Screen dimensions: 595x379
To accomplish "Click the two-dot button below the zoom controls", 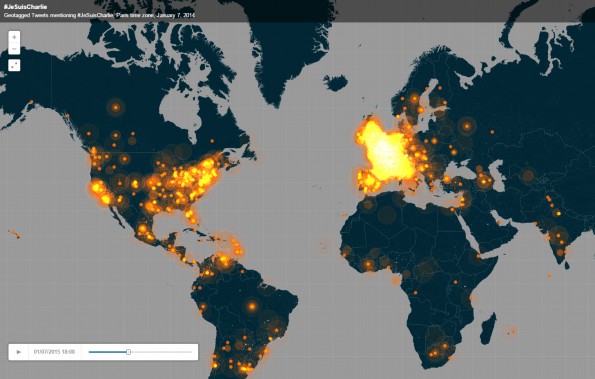I will click(14, 65).
